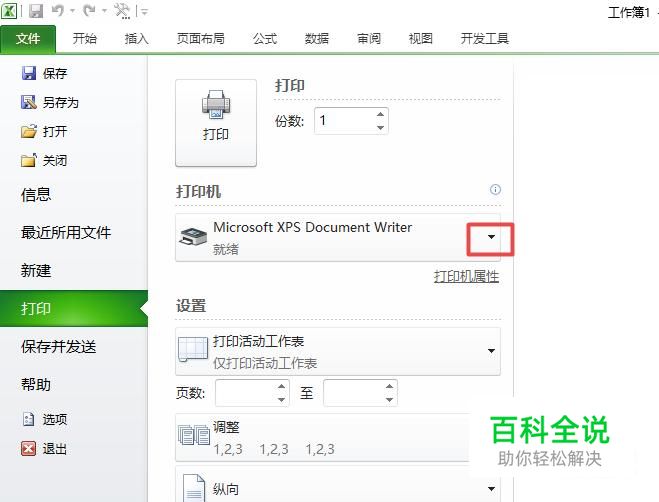Click the redo arrow in quick access toolbar
659x502 pixels.
click(x=89, y=11)
